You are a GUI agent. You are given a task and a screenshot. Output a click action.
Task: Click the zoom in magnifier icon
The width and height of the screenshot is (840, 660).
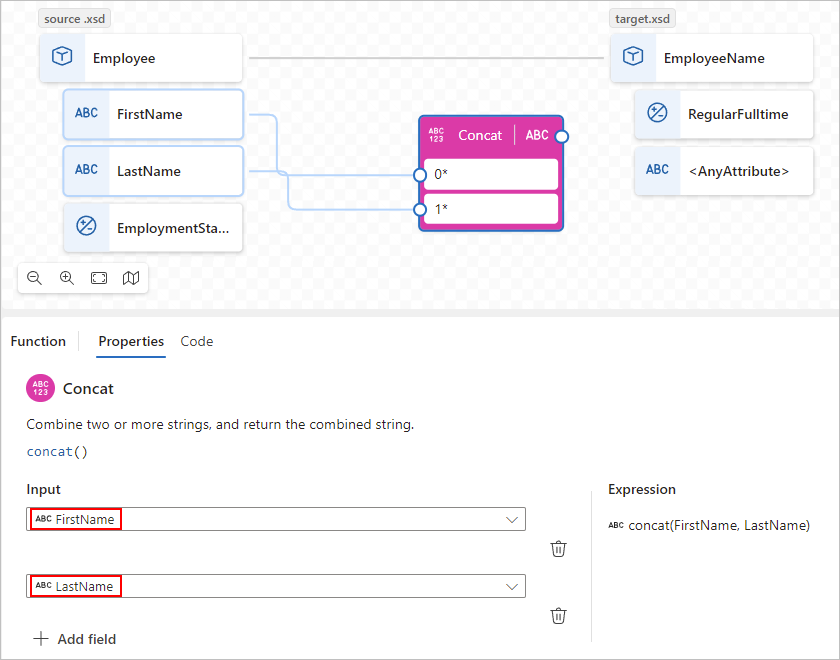tap(66, 278)
